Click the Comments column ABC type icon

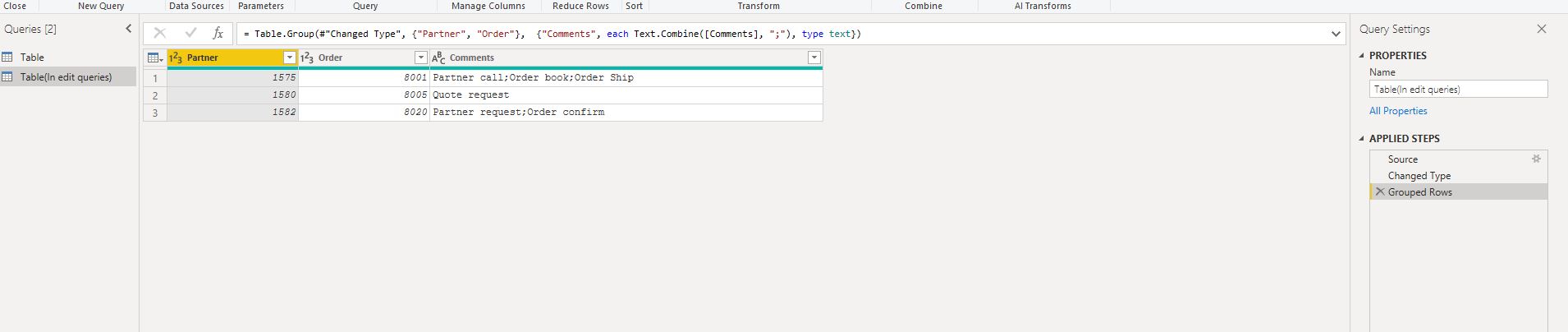(x=438, y=58)
